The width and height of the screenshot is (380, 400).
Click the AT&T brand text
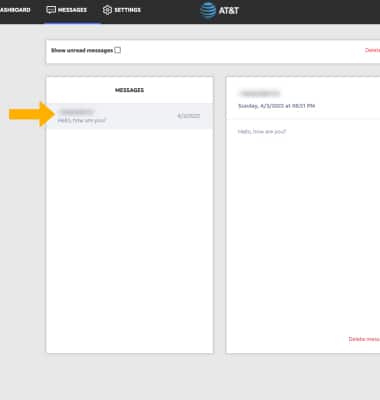pyautogui.click(x=229, y=11)
